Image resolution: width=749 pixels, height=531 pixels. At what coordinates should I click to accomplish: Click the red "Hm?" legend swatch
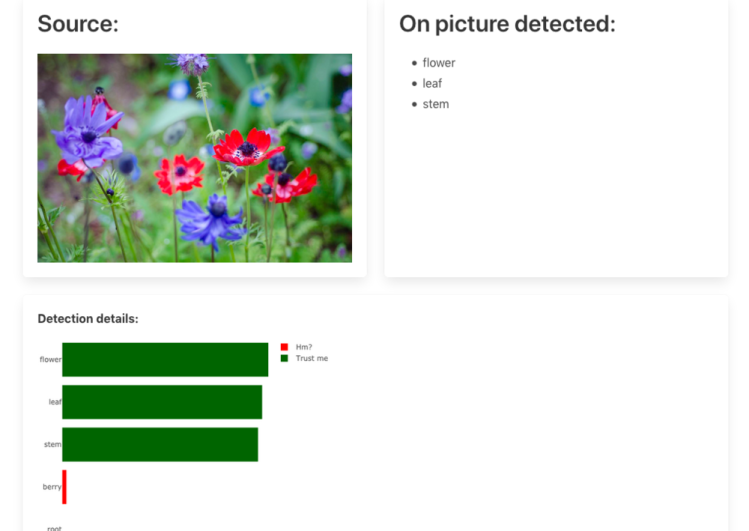284,347
